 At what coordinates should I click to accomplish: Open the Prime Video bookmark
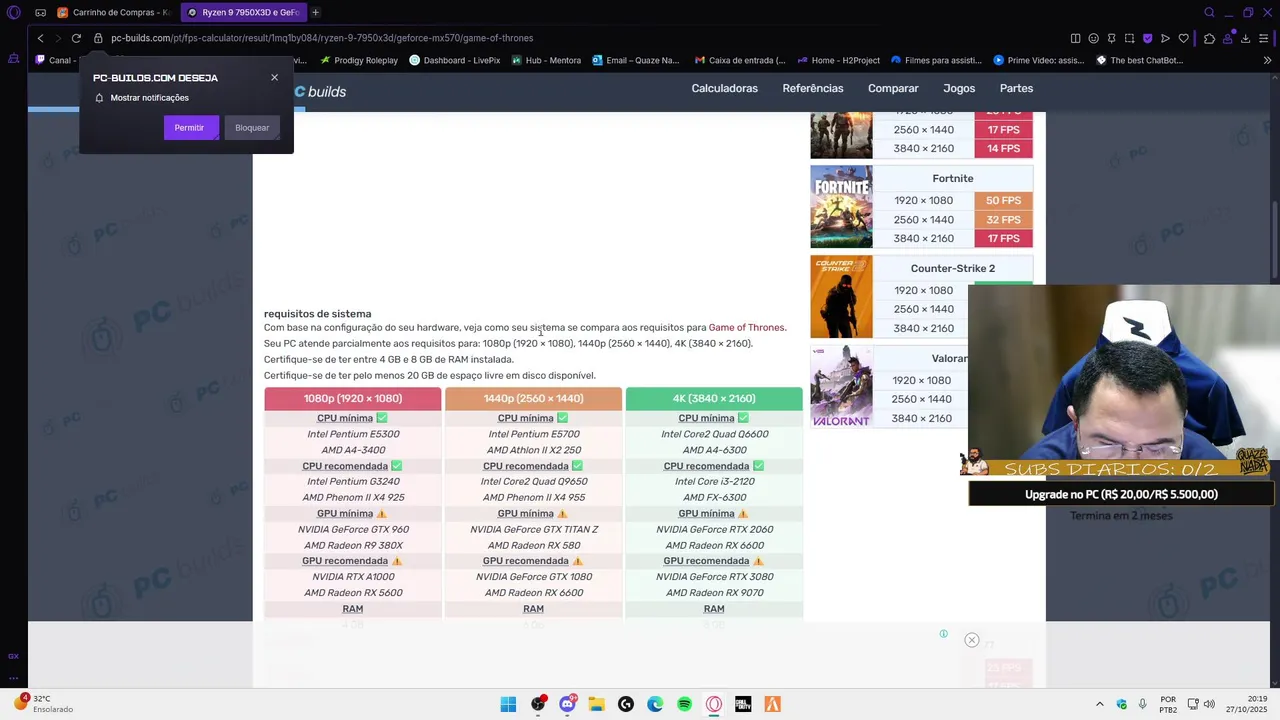click(x=1039, y=60)
